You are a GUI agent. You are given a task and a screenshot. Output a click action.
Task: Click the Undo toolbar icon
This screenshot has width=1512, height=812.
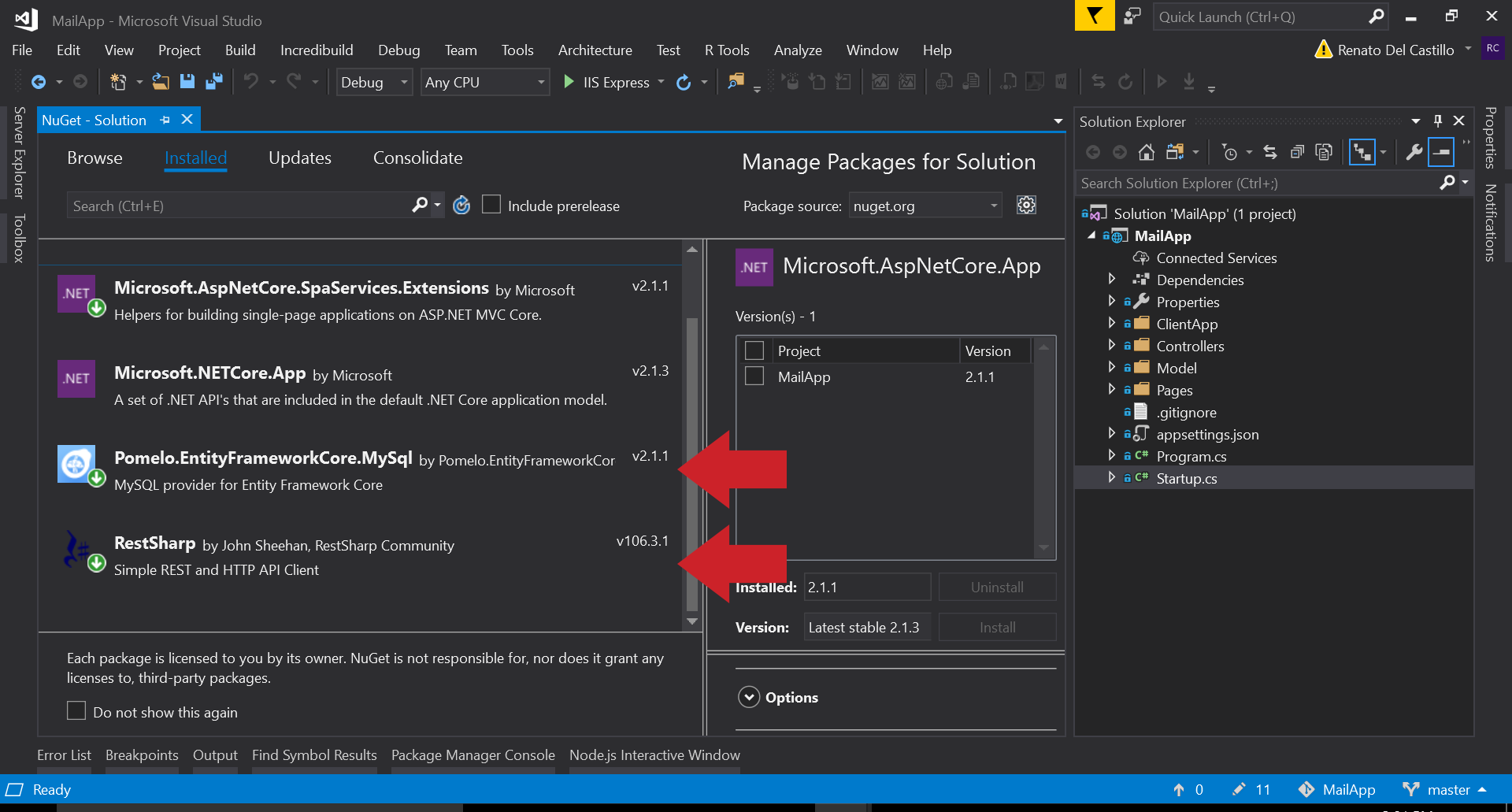tap(251, 82)
